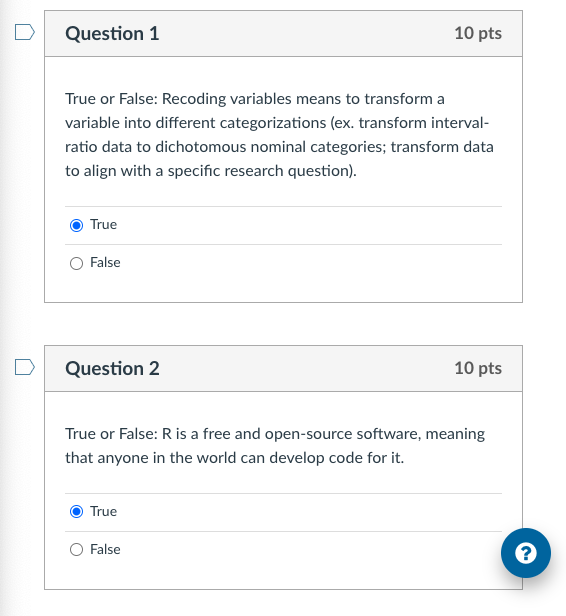Open the help question-mark button
This screenshot has width=566, height=616.
526,553
